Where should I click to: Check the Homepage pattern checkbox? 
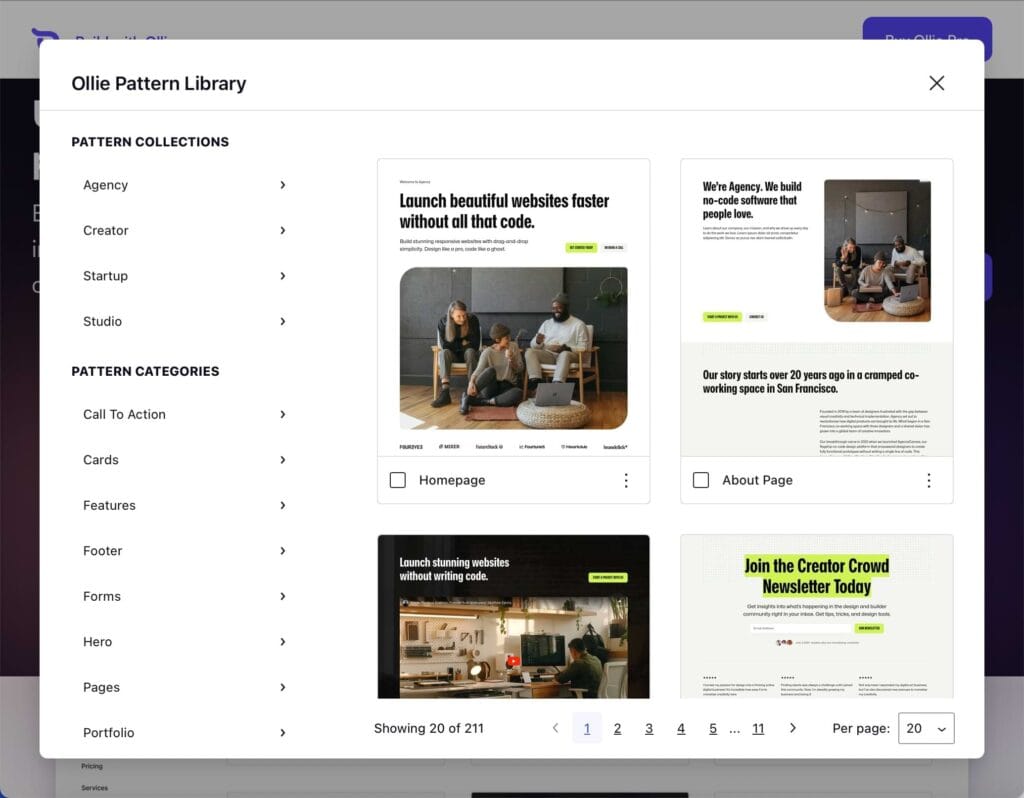click(398, 480)
